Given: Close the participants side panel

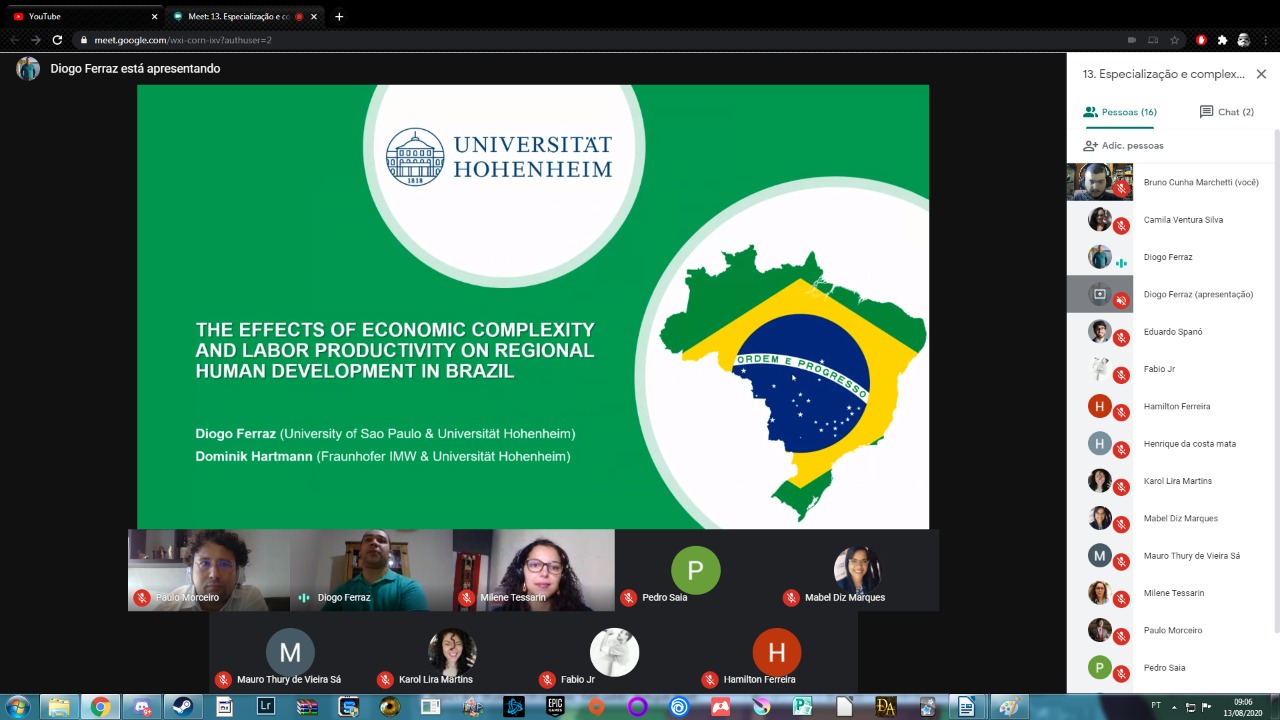Looking at the screenshot, I should 1261,74.
